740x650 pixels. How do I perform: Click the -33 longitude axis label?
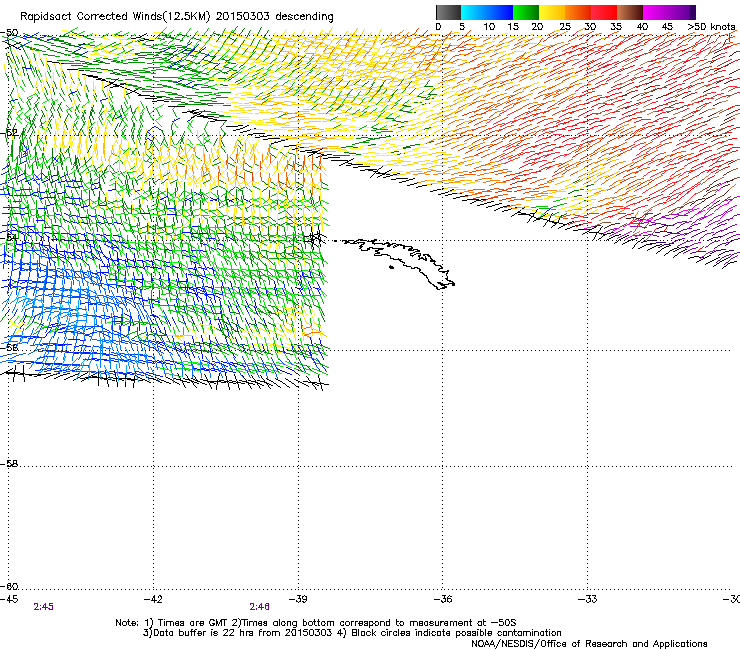click(x=588, y=599)
